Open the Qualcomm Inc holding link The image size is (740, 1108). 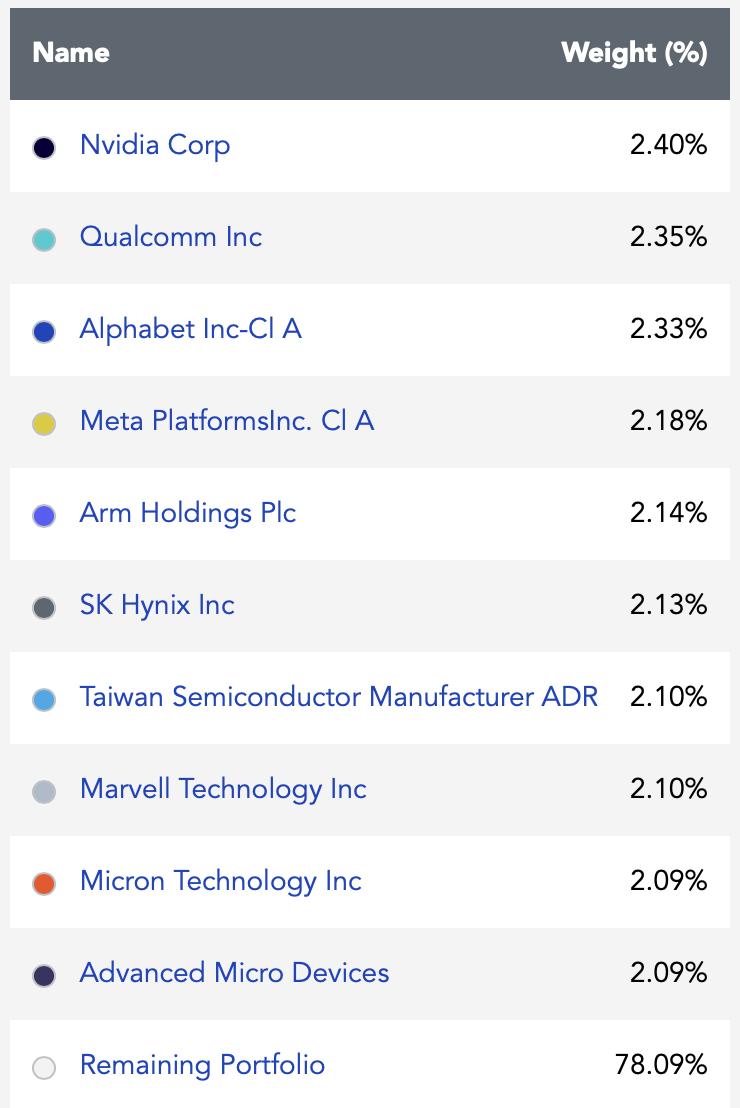click(x=170, y=237)
